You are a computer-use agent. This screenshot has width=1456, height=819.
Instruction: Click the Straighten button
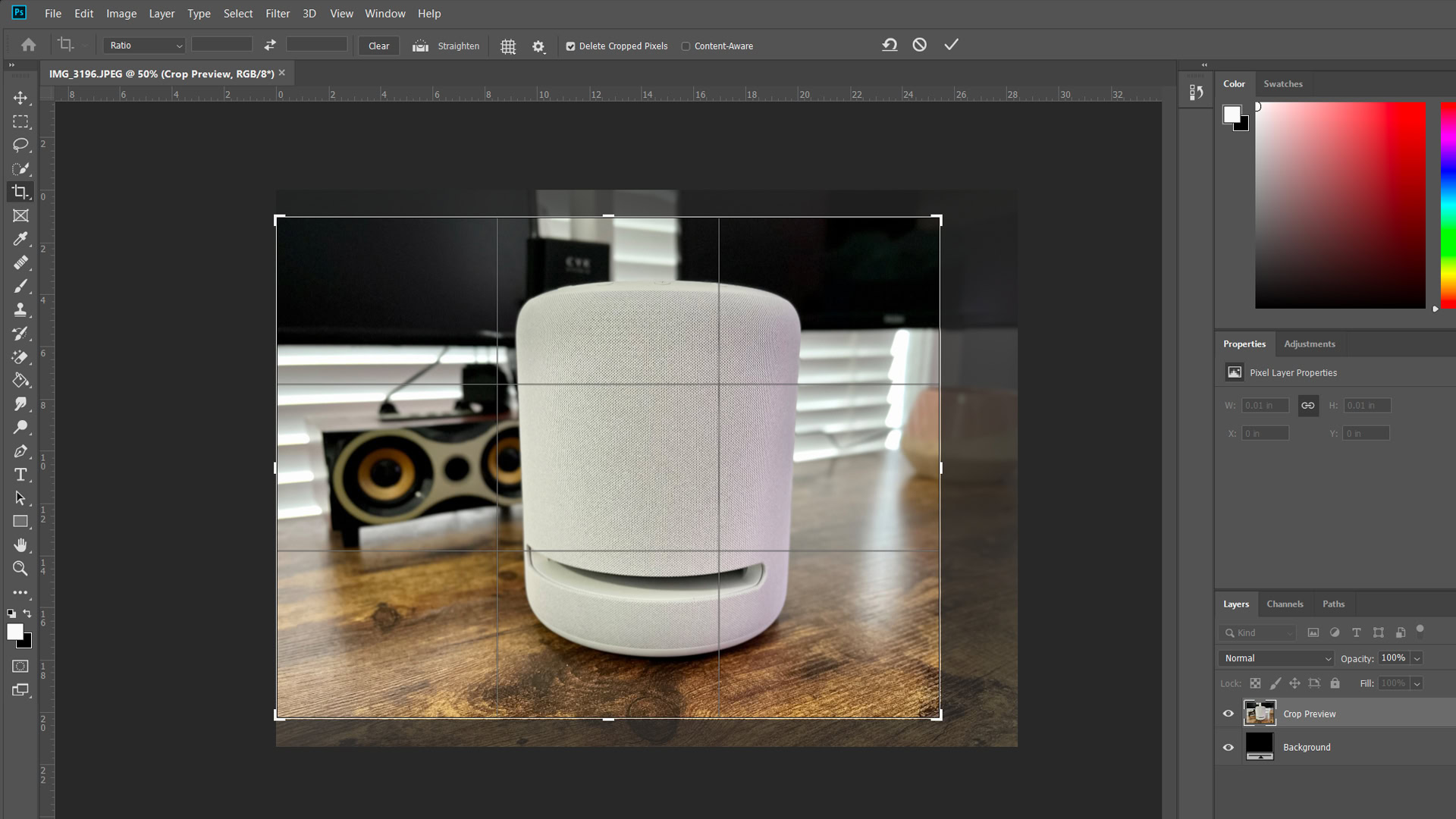click(x=447, y=46)
